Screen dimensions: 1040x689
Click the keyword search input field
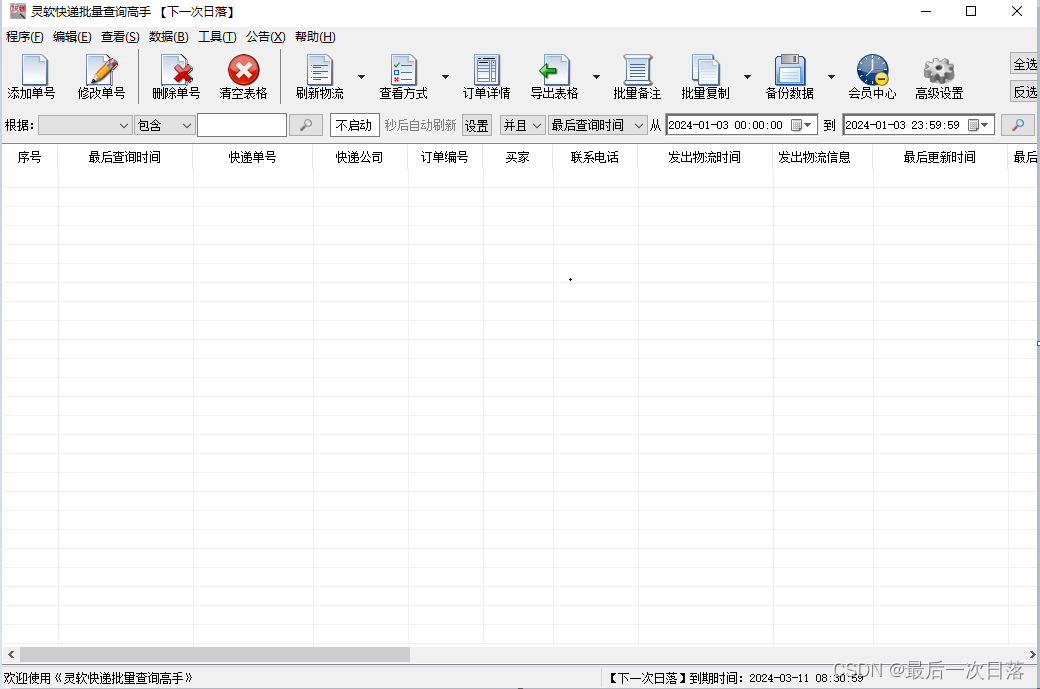click(242, 125)
